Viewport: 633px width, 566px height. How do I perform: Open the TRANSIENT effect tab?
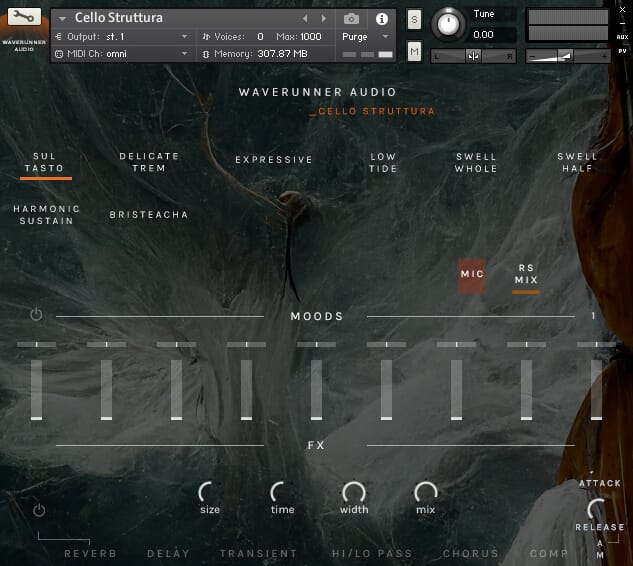coord(258,553)
